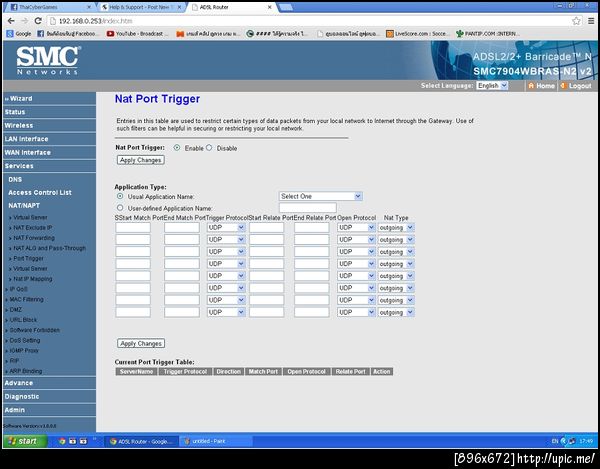
Task: Enable Nat Port Trigger radio
Action: [x=177, y=148]
